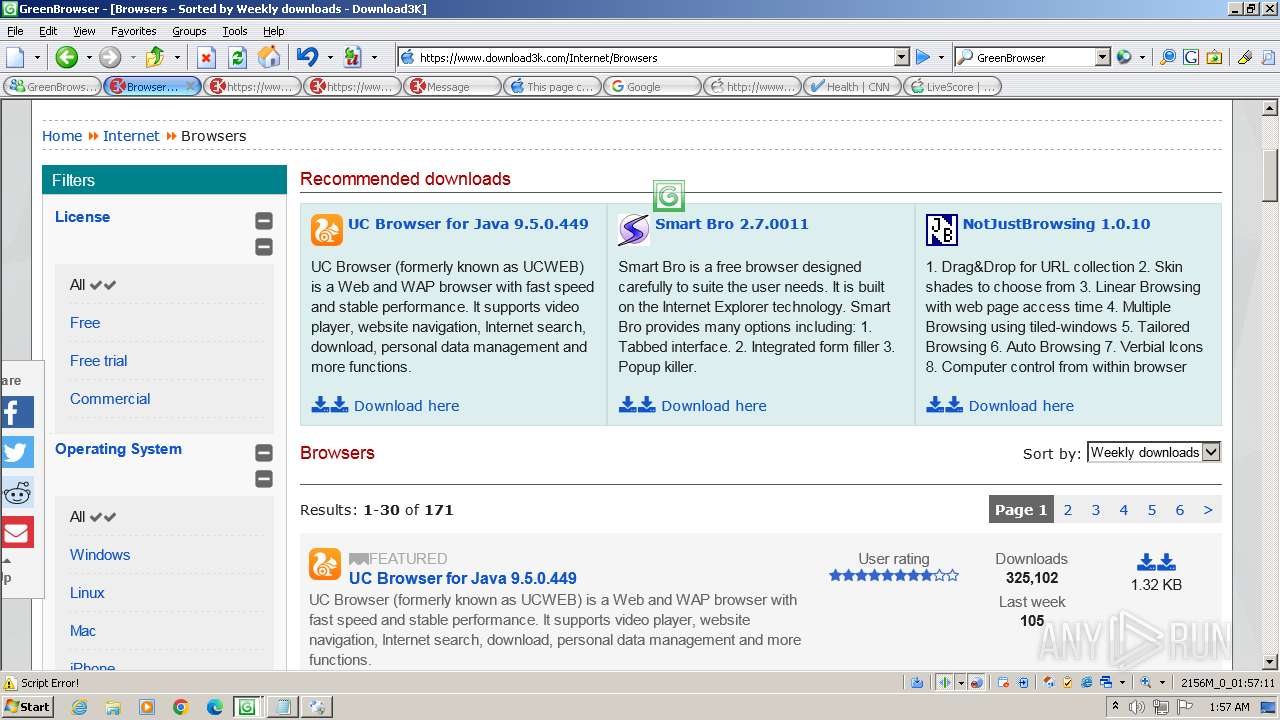Click inside the address bar URL field

655,57
